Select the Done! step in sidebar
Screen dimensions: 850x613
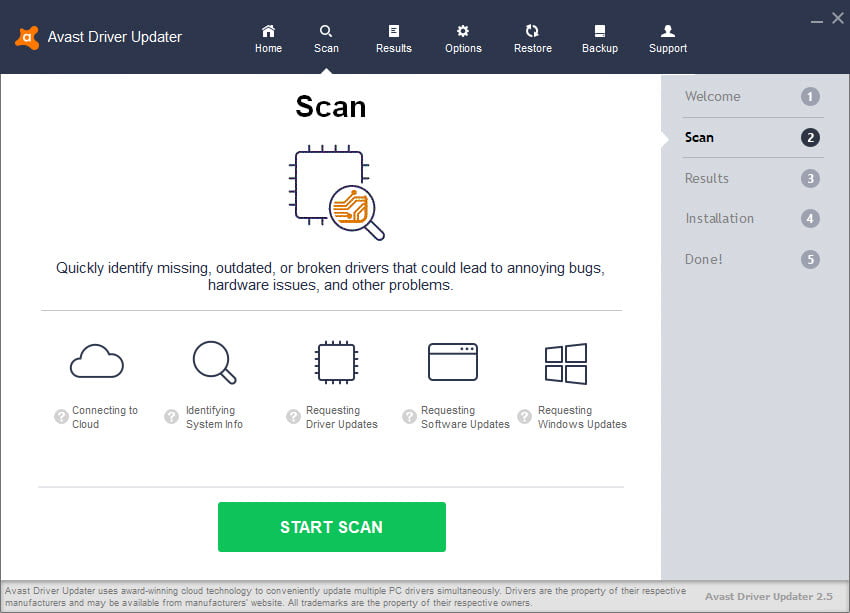[752, 259]
